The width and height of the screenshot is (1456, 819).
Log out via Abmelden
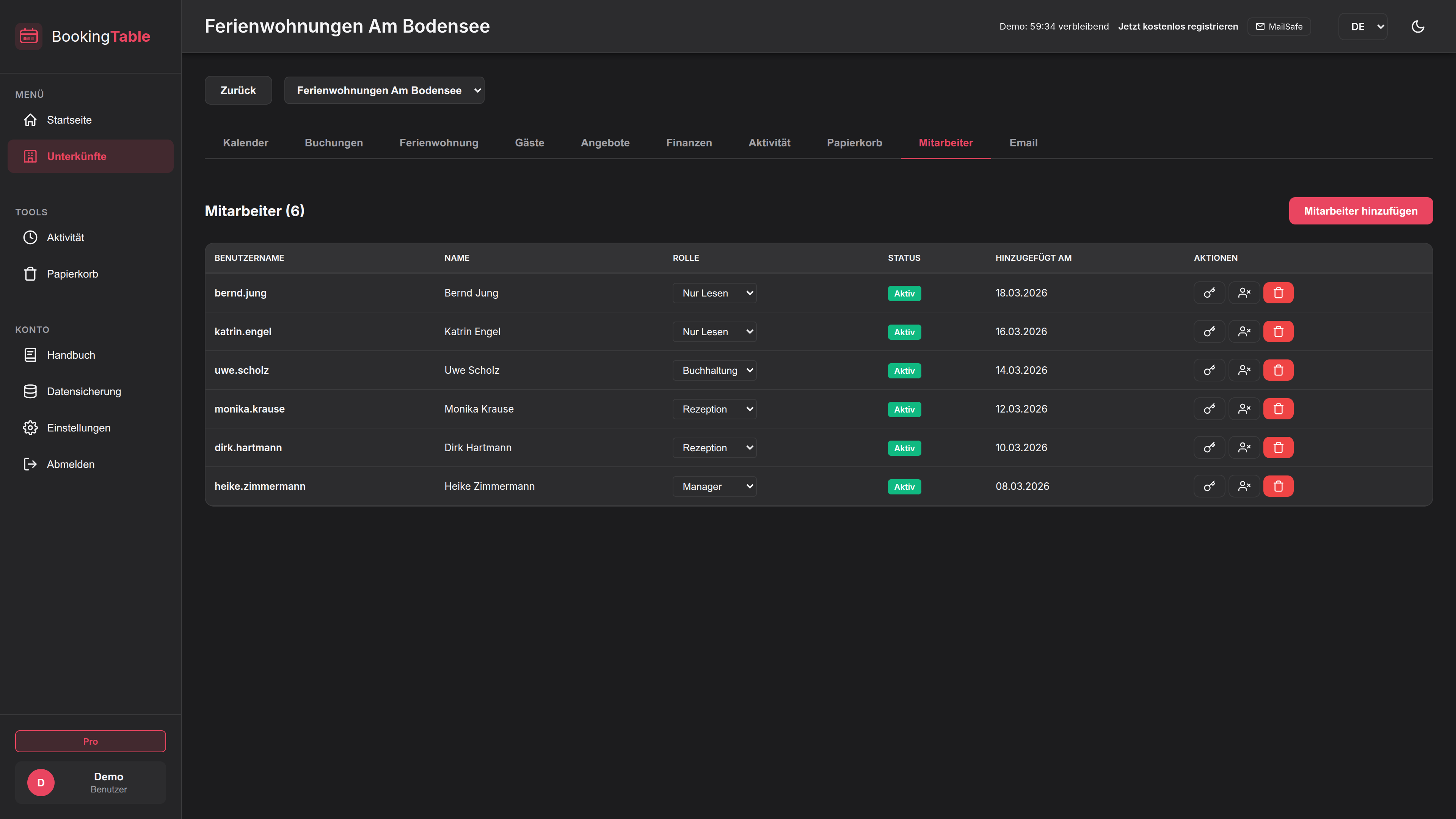click(91, 464)
